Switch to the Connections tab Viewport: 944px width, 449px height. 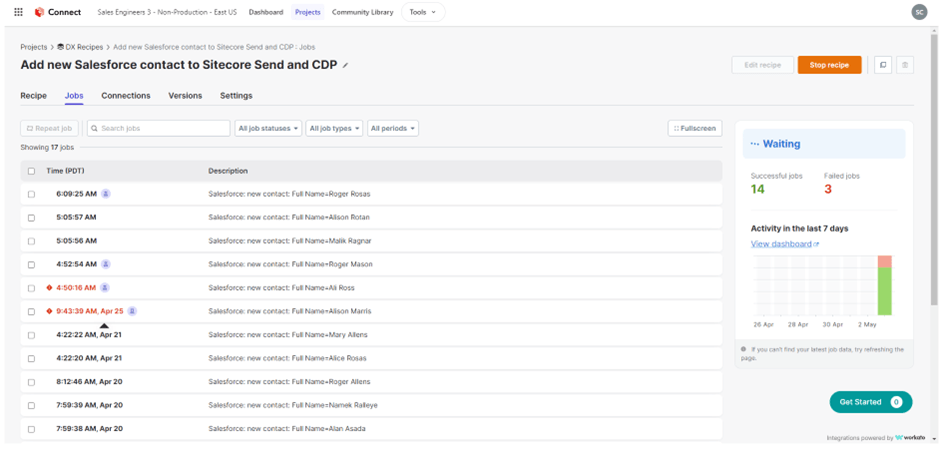(126, 96)
